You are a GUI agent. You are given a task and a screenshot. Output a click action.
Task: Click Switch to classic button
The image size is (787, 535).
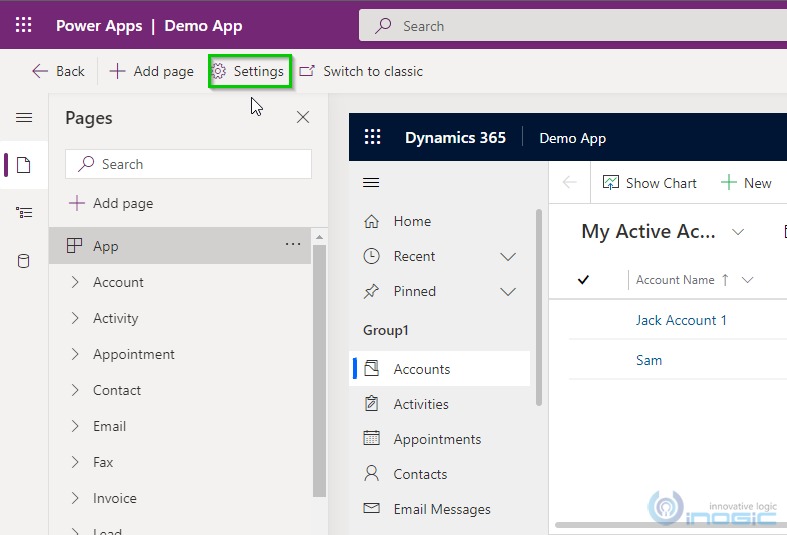coord(361,71)
